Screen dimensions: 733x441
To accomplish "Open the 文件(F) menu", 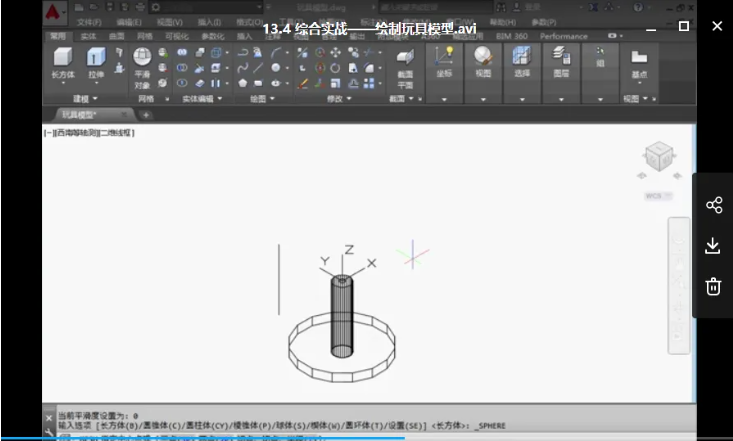I will (x=89, y=22).
